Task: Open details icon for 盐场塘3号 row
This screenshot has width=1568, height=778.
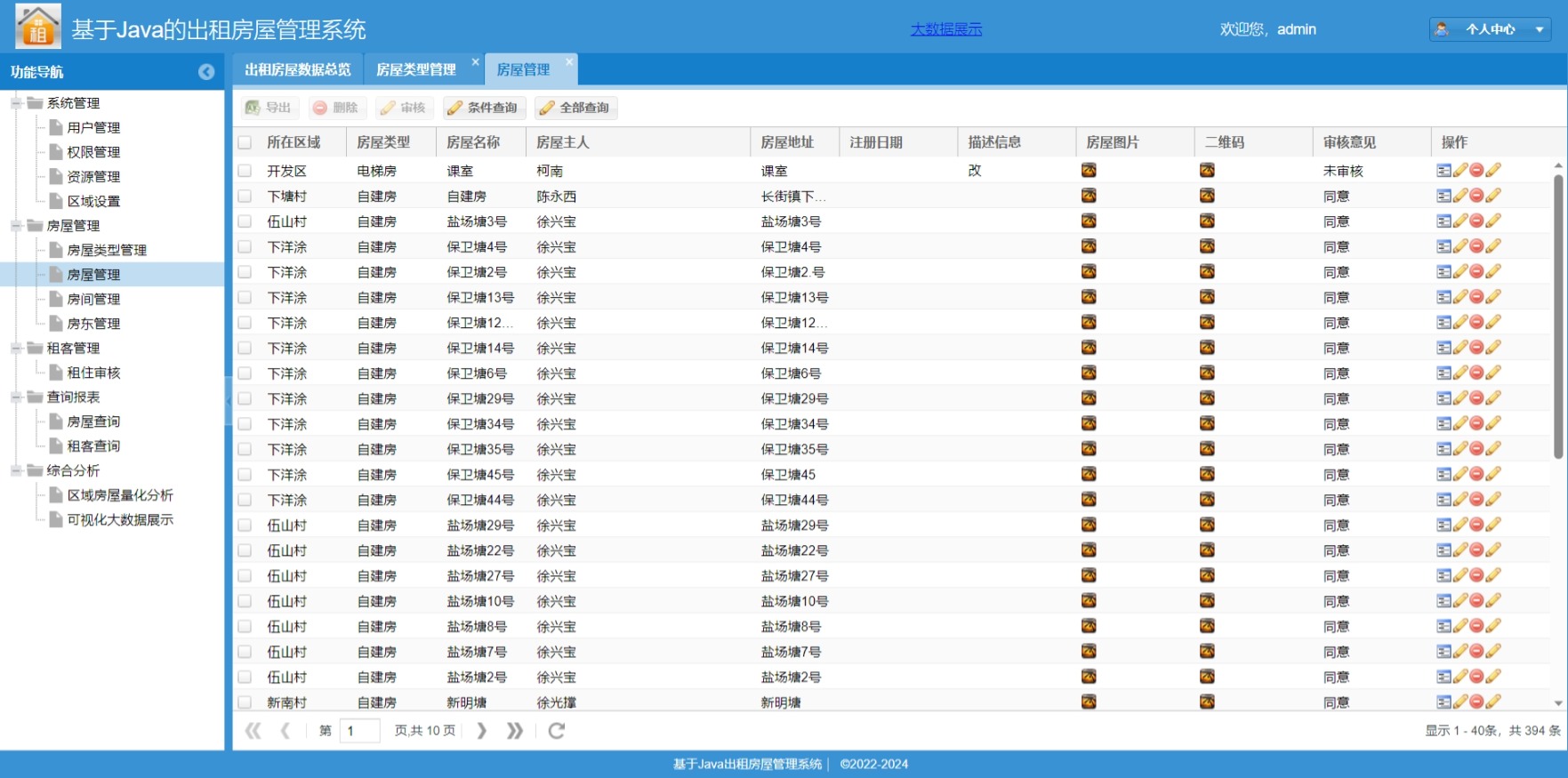Action: [1443, 221]
